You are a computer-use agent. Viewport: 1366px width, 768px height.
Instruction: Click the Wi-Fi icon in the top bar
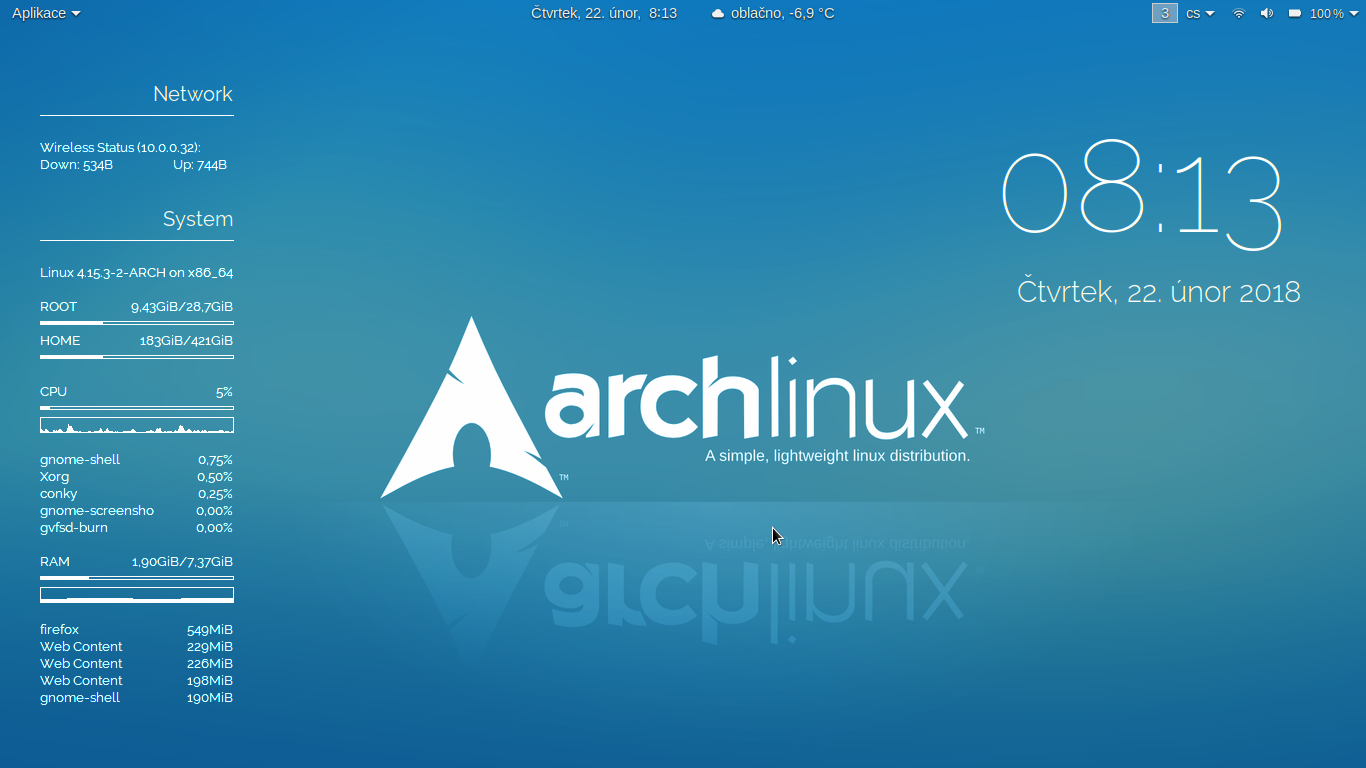1239,14
